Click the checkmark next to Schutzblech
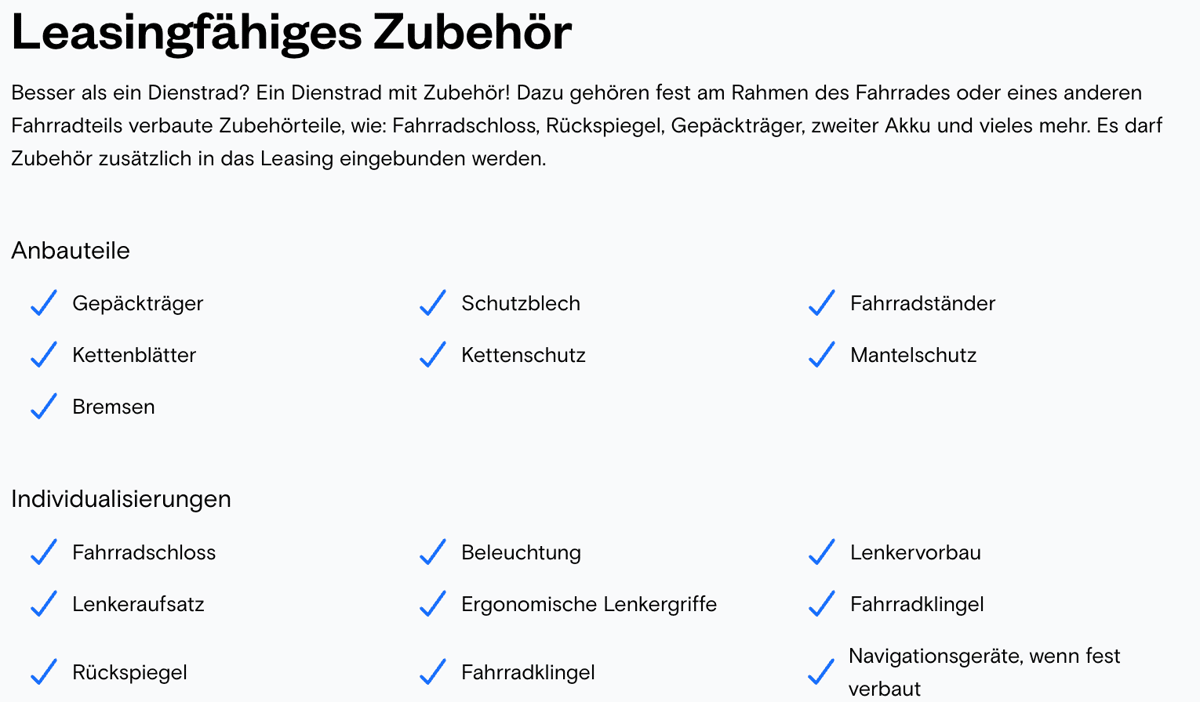The image size is (1200, 702). tap(432, 303)
